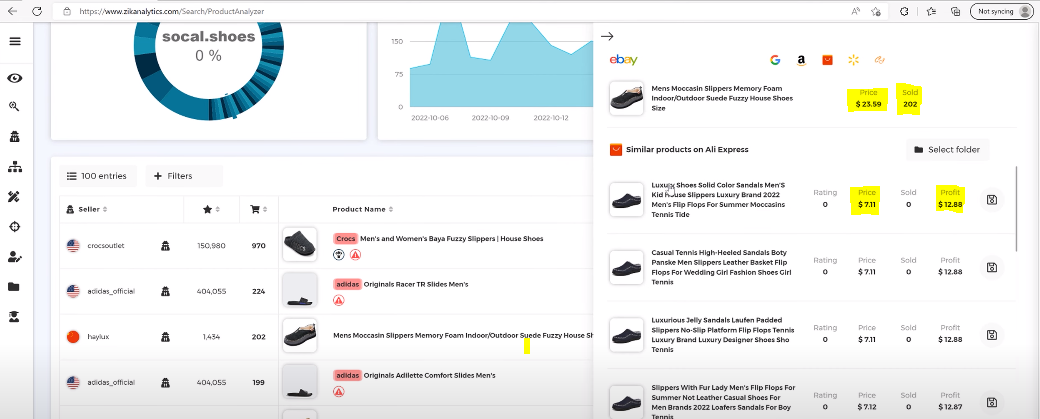Sort table by cart sold column
This screenshot has width=1040, height=419.
(x=259, y=210)
